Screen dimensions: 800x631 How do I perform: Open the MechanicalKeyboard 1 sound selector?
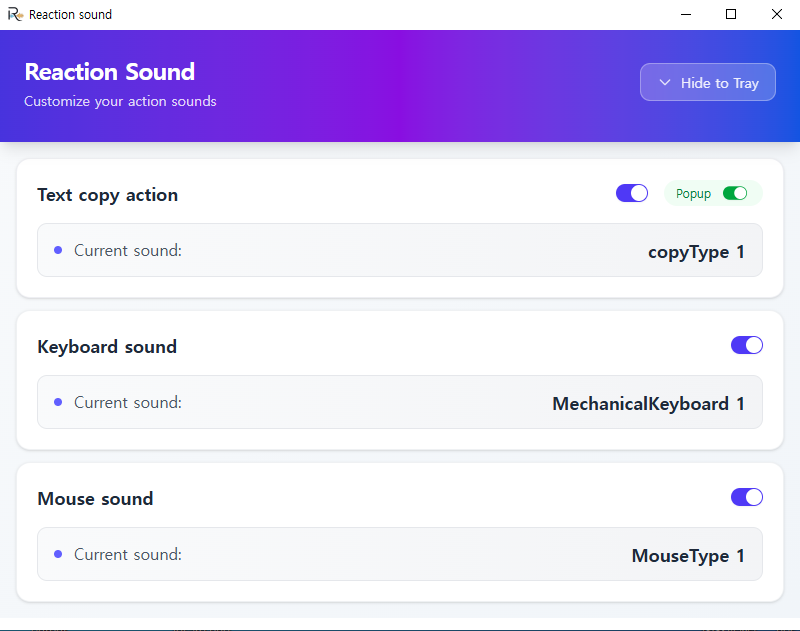tap(648, 404)
